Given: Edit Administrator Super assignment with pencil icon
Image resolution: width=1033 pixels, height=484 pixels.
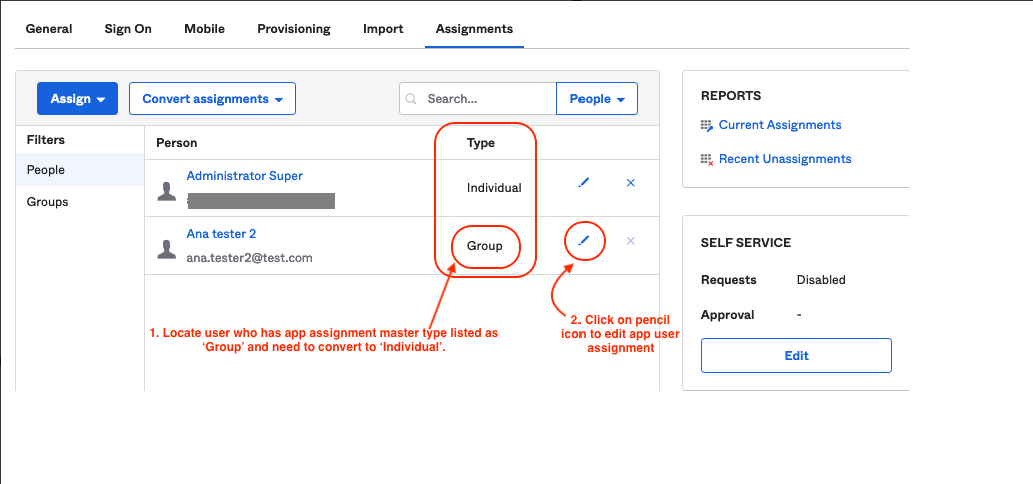Looking at the screenshot, I should coord(583,182).
